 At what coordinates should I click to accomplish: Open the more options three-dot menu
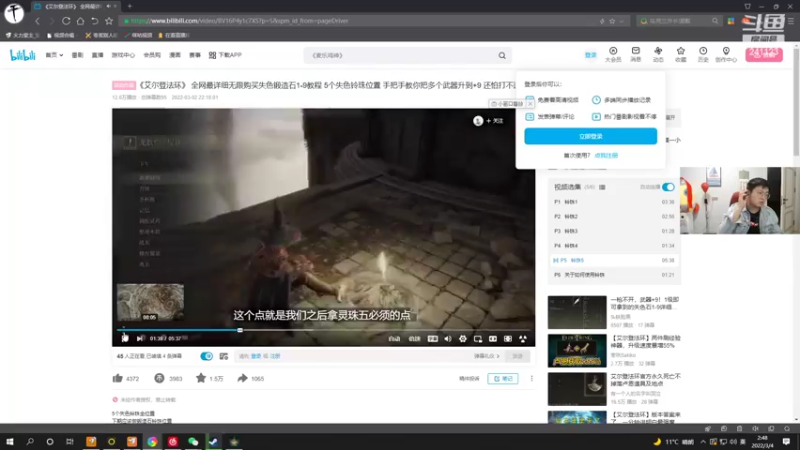(532, 379)
